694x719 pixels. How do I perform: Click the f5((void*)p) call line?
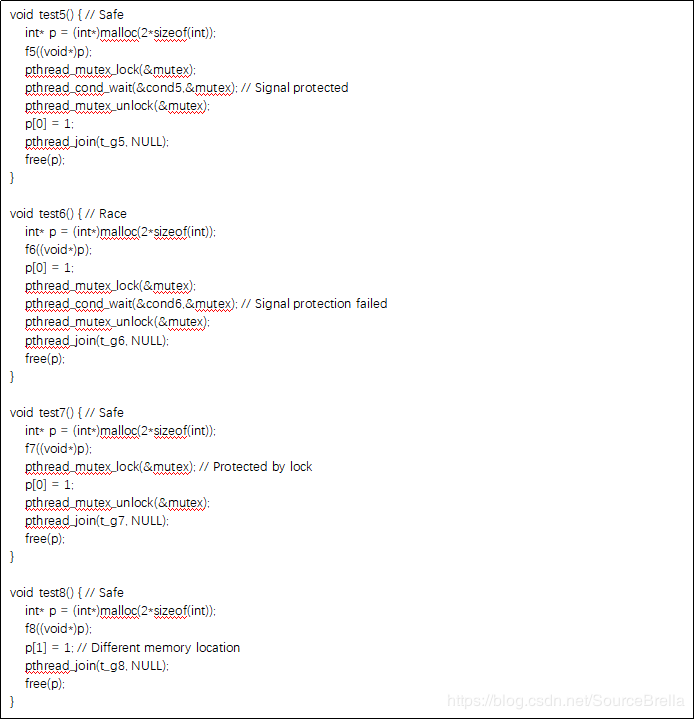58,51
